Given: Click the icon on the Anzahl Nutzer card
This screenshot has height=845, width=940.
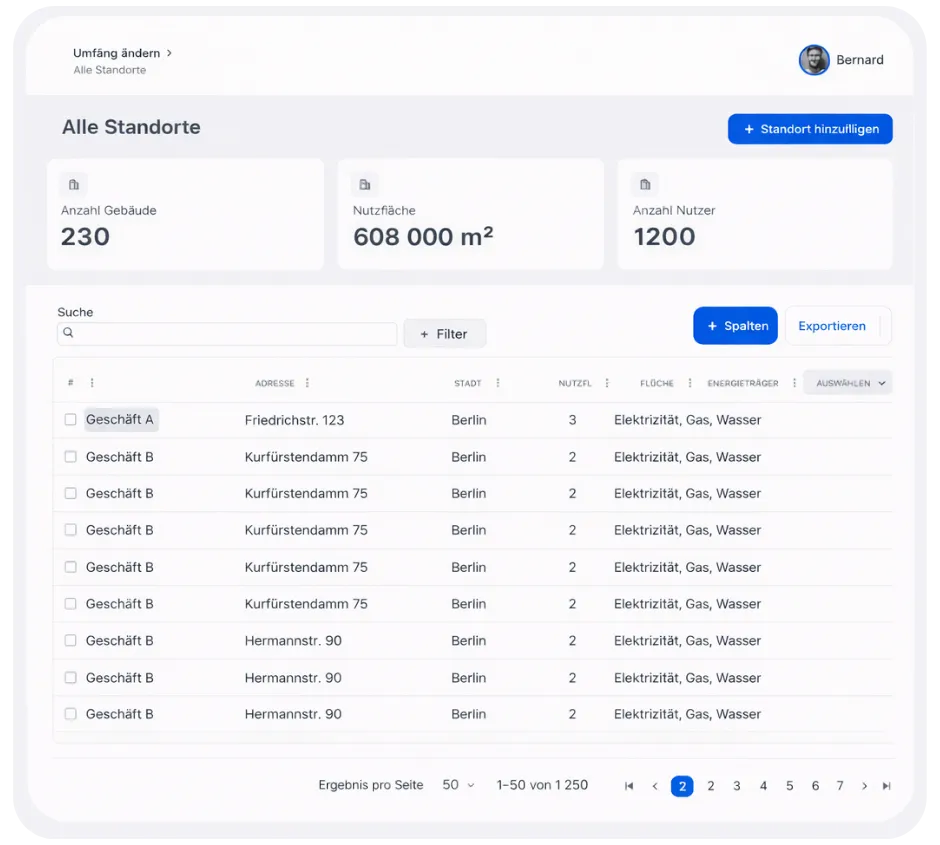Looking at the screenshot, I should pos(645,184).
